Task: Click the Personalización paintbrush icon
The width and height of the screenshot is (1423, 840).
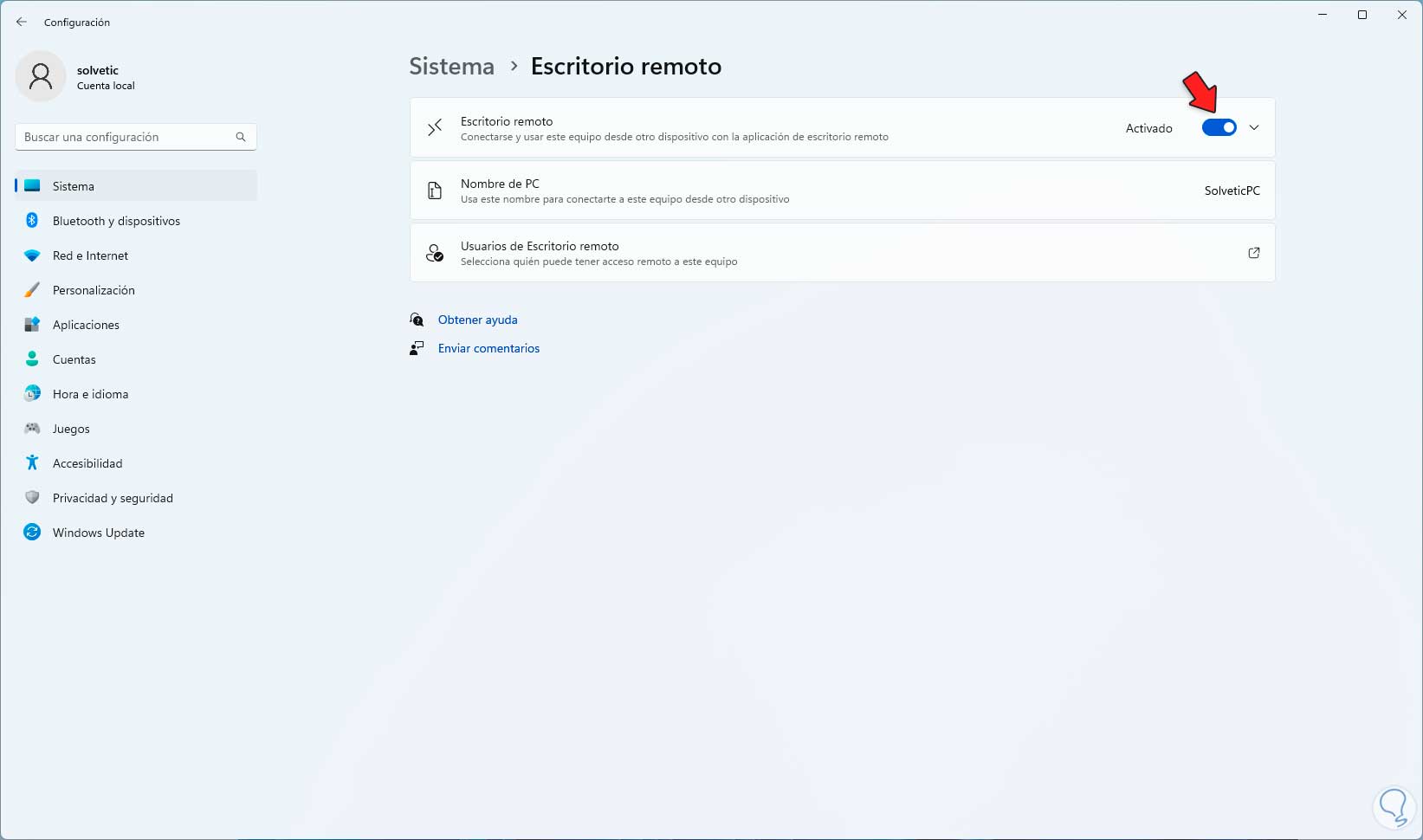Action: coord(32,290)
